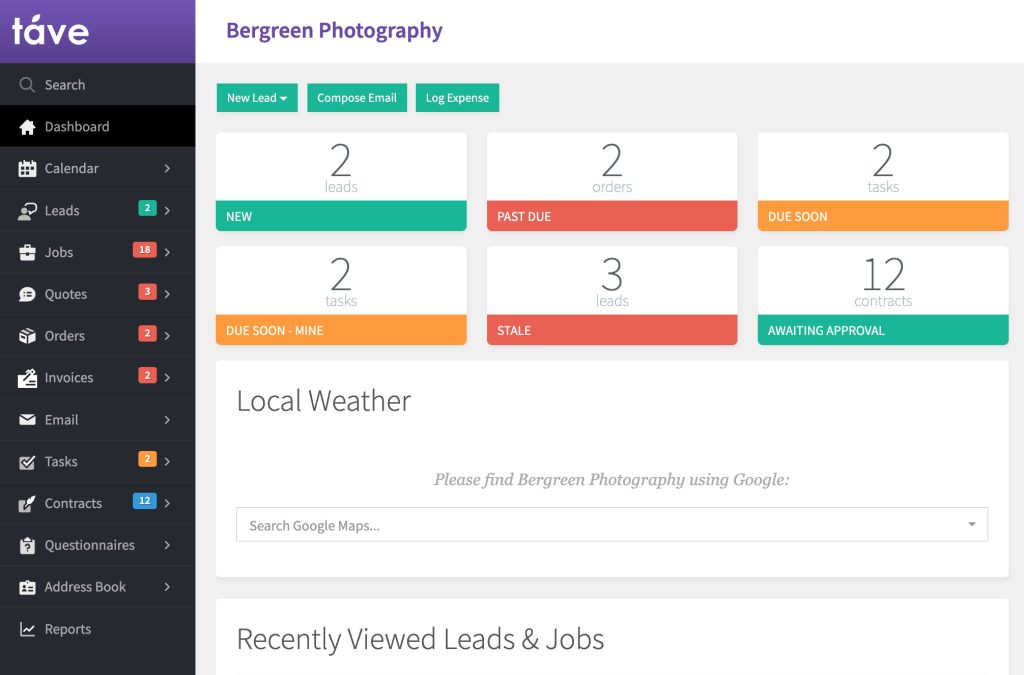The width and height of the screenshot is (1024, 675).
Task: Open Reports in the sidebar
Action: 97,629
